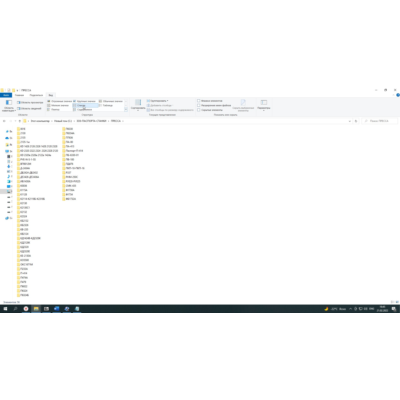Screen dimensions: 400x400
Task: Open the folder Options (Параметры) button
Action: [264, 105]
